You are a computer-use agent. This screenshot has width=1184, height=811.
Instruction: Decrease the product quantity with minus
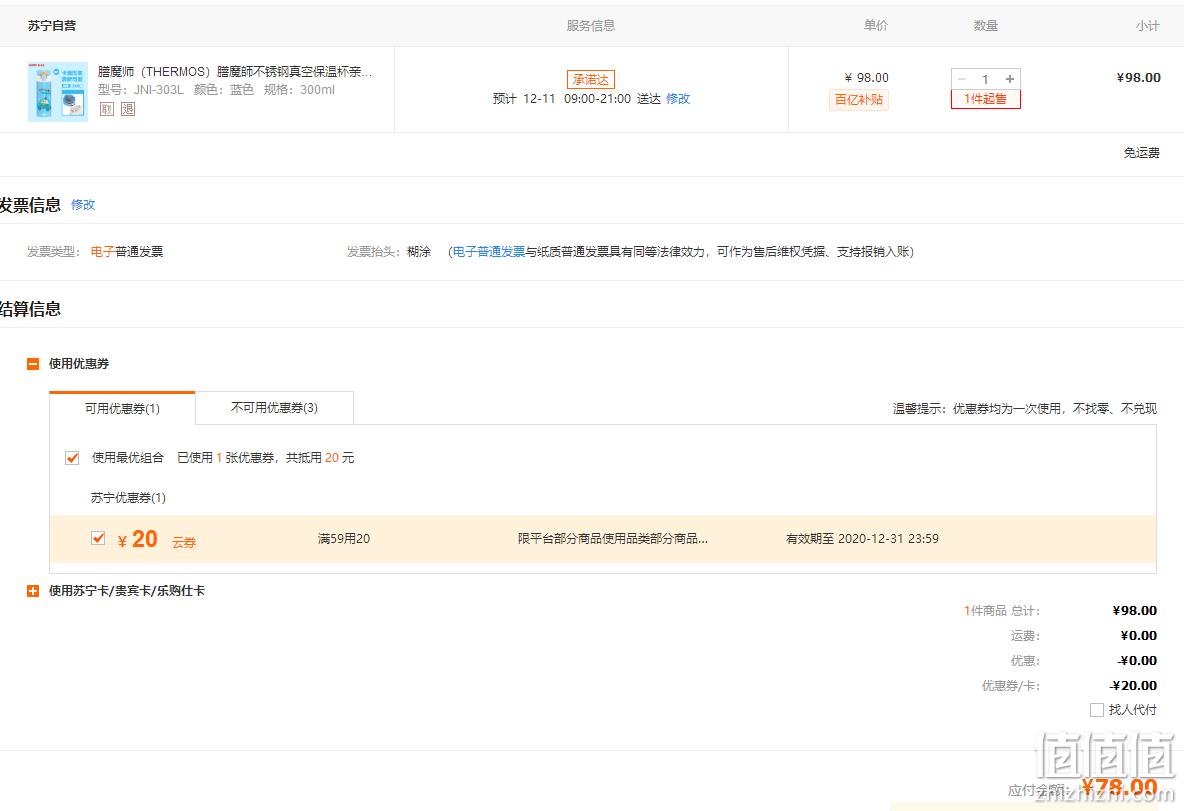coord(962,79)
